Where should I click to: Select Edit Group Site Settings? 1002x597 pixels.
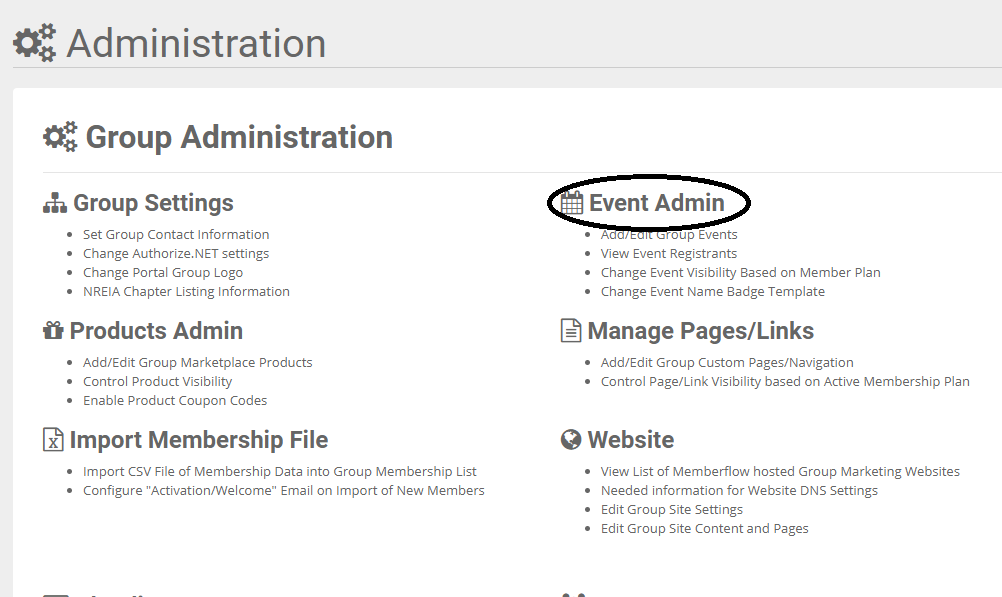click(x=671, y=509)
